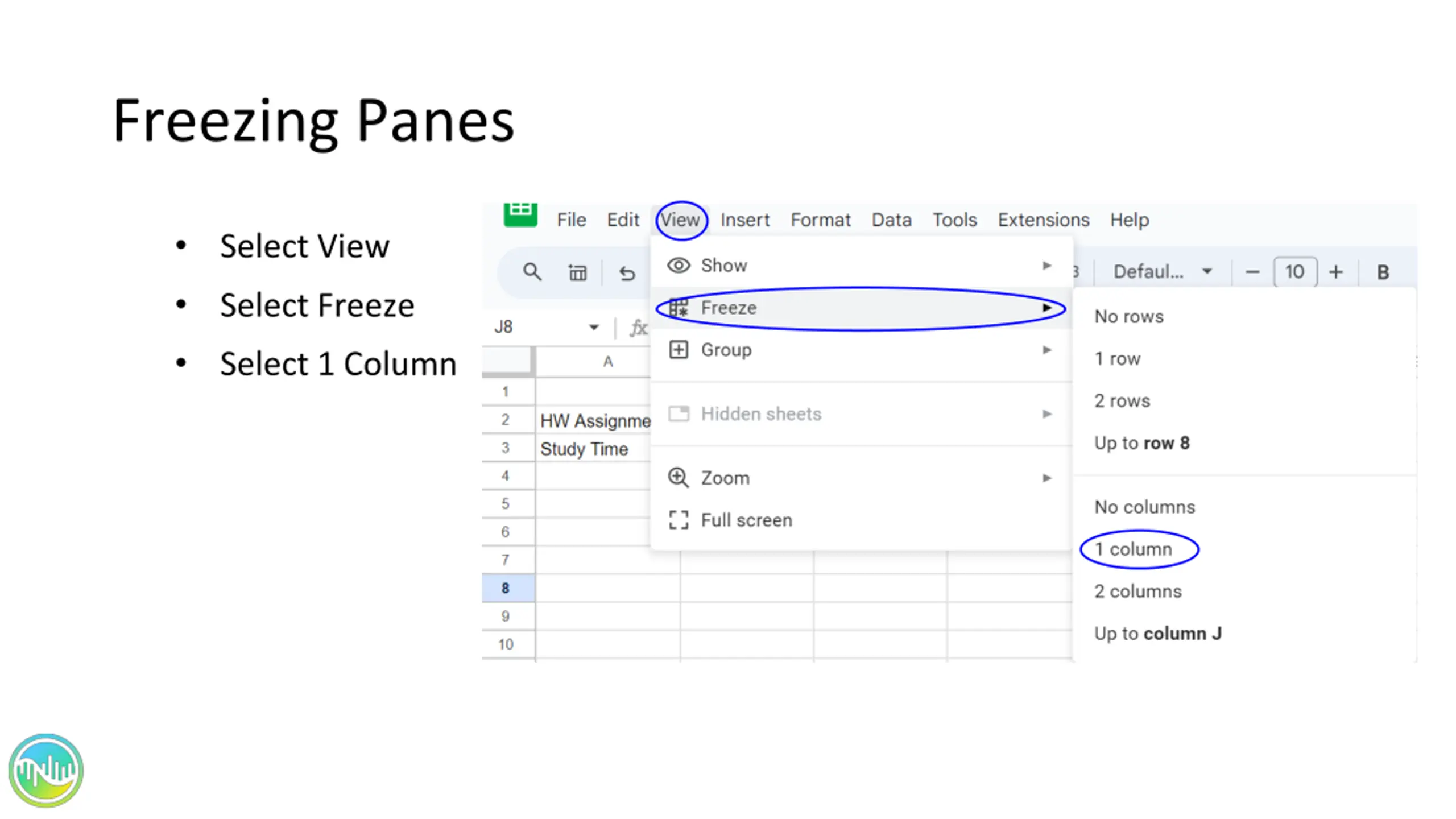Click the table view icon beside search
The height and width of the screenshot is (819, 1456).
[x=577, y=273]
